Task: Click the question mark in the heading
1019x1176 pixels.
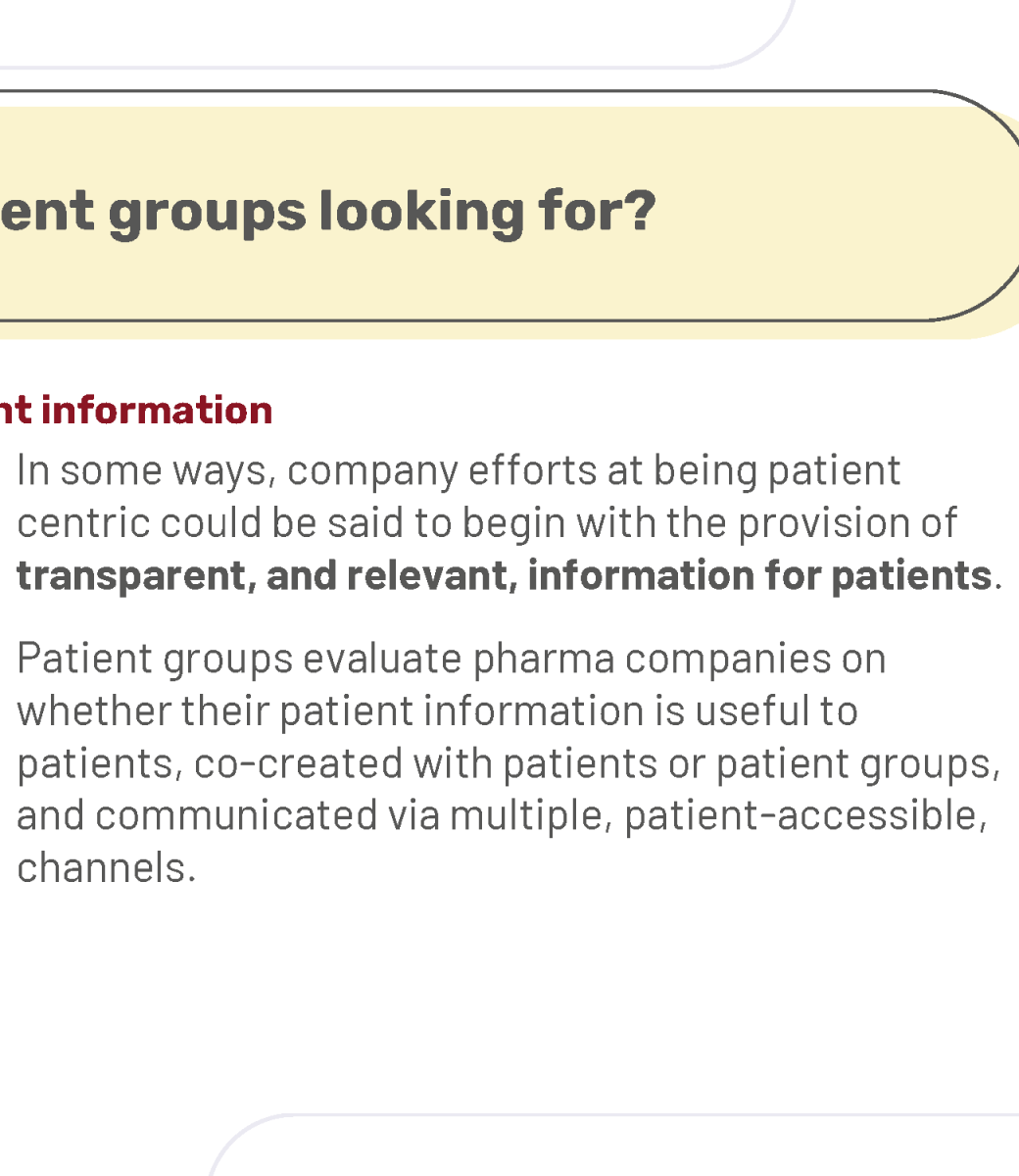Action: [642, 210]
